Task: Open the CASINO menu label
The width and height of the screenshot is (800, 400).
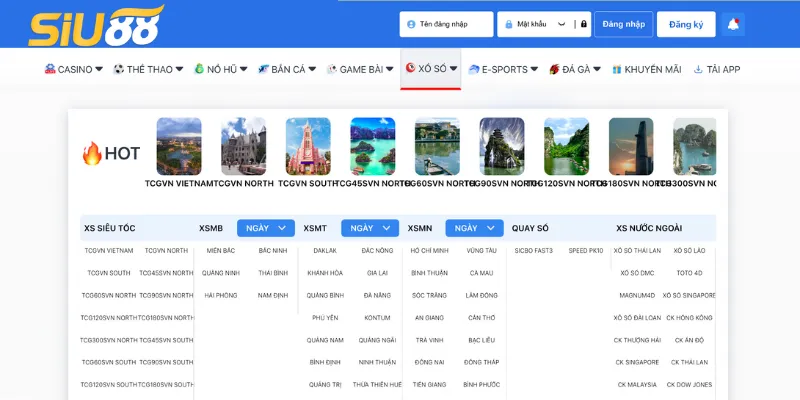Action: click(x=75, y=69)
